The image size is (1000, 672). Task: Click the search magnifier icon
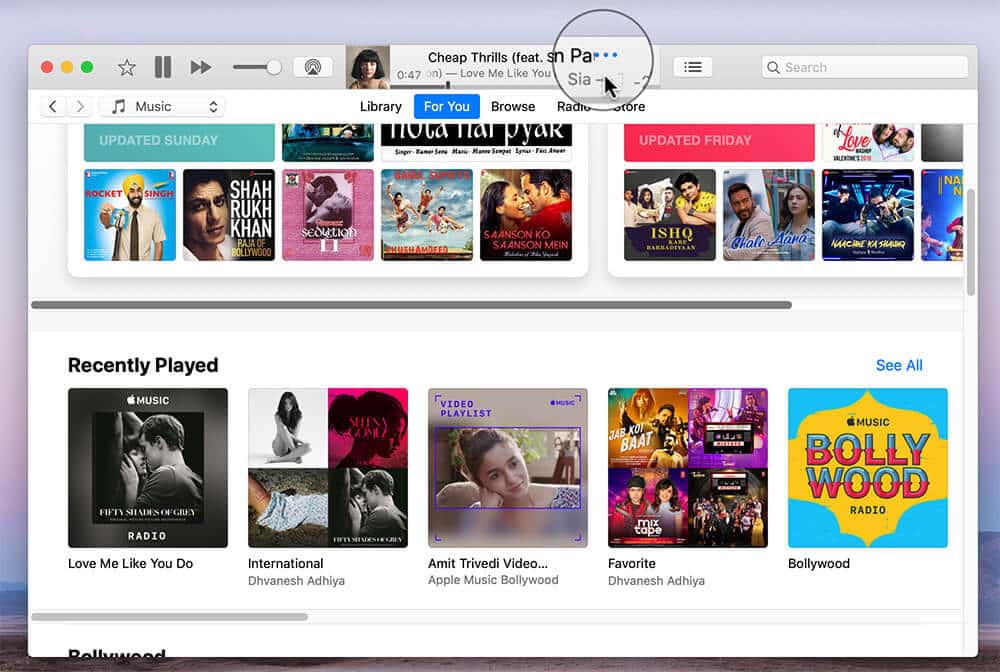point(773,67)
